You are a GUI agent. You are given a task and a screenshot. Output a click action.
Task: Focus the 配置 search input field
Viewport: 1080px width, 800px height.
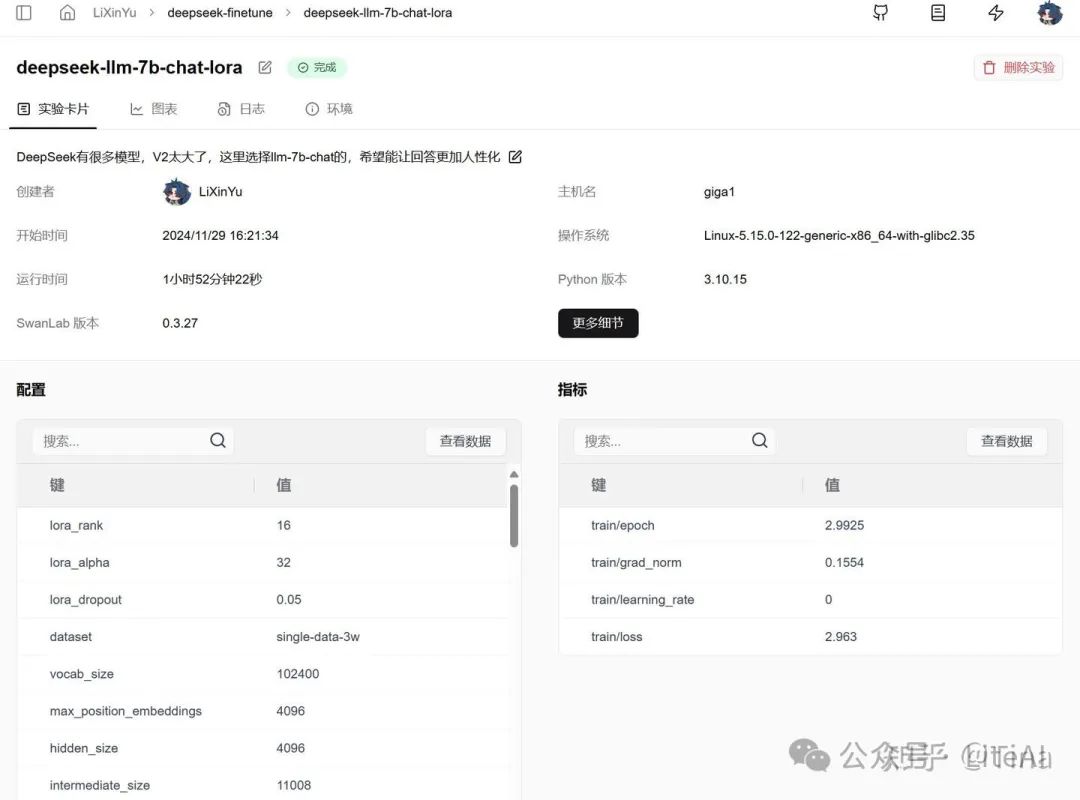coord(133,441)
